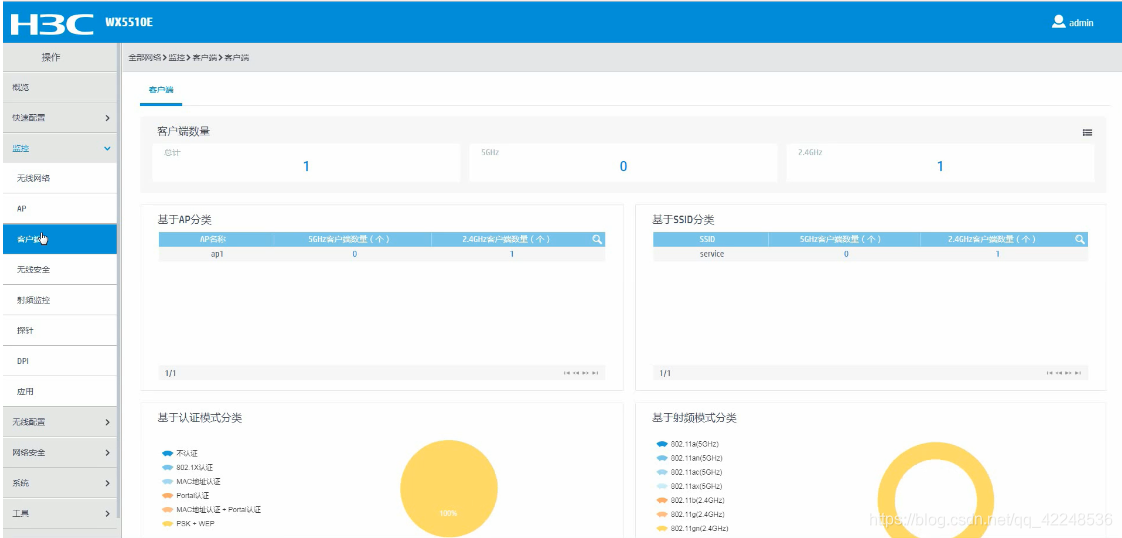The image size is (1122, 538).
Task: Click ap1 5GHz client count 0
Action: click(x=354, y=254)
